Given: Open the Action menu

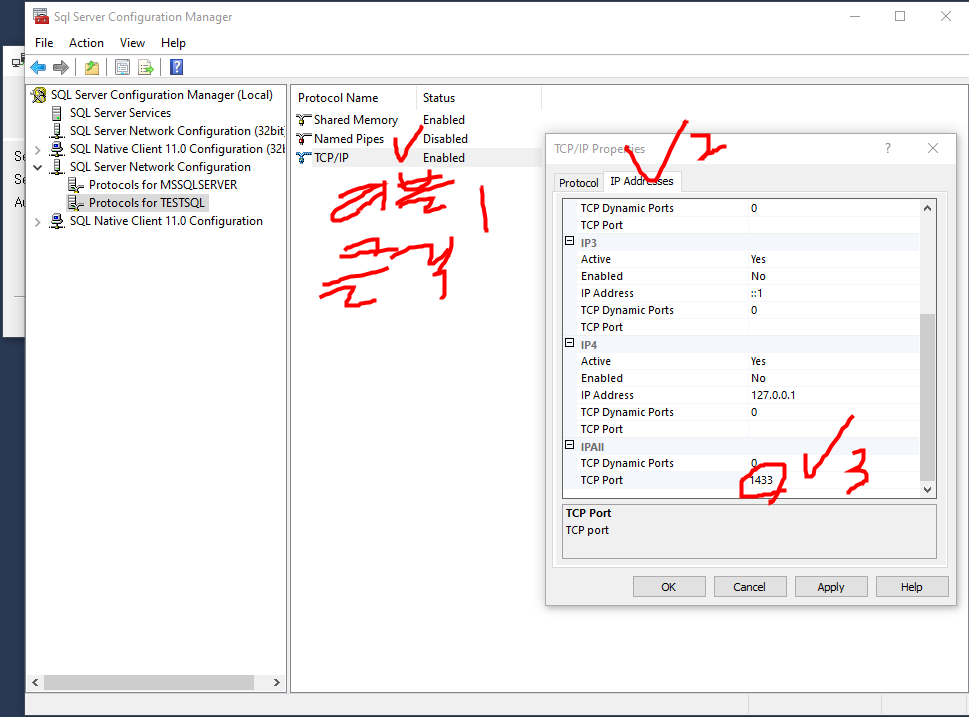Looking at the screenshot, I should point(86,43).
